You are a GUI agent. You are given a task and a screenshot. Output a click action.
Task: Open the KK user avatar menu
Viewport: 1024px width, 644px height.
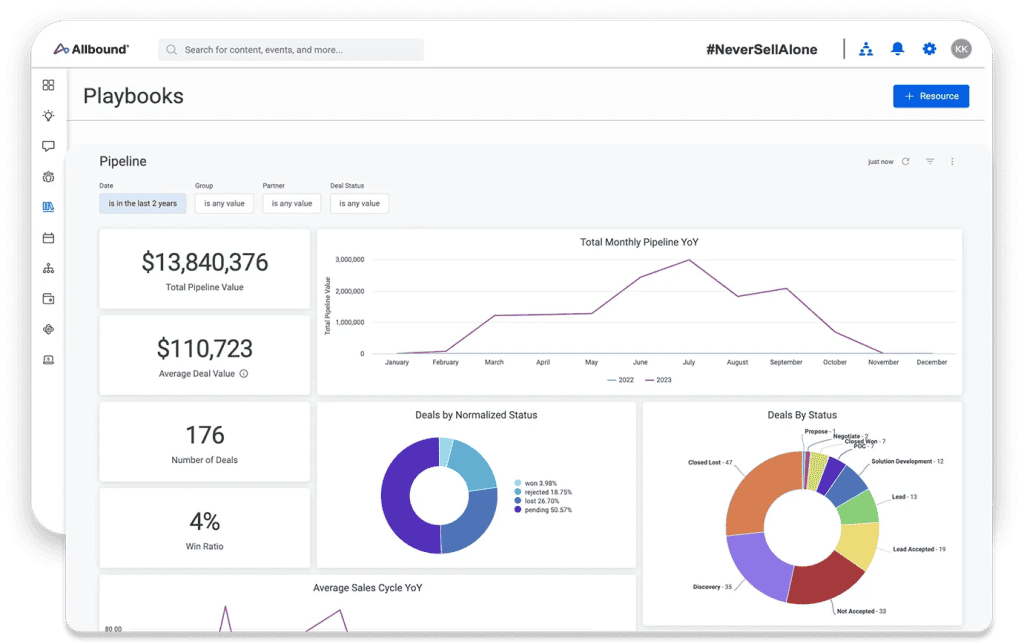961,49
